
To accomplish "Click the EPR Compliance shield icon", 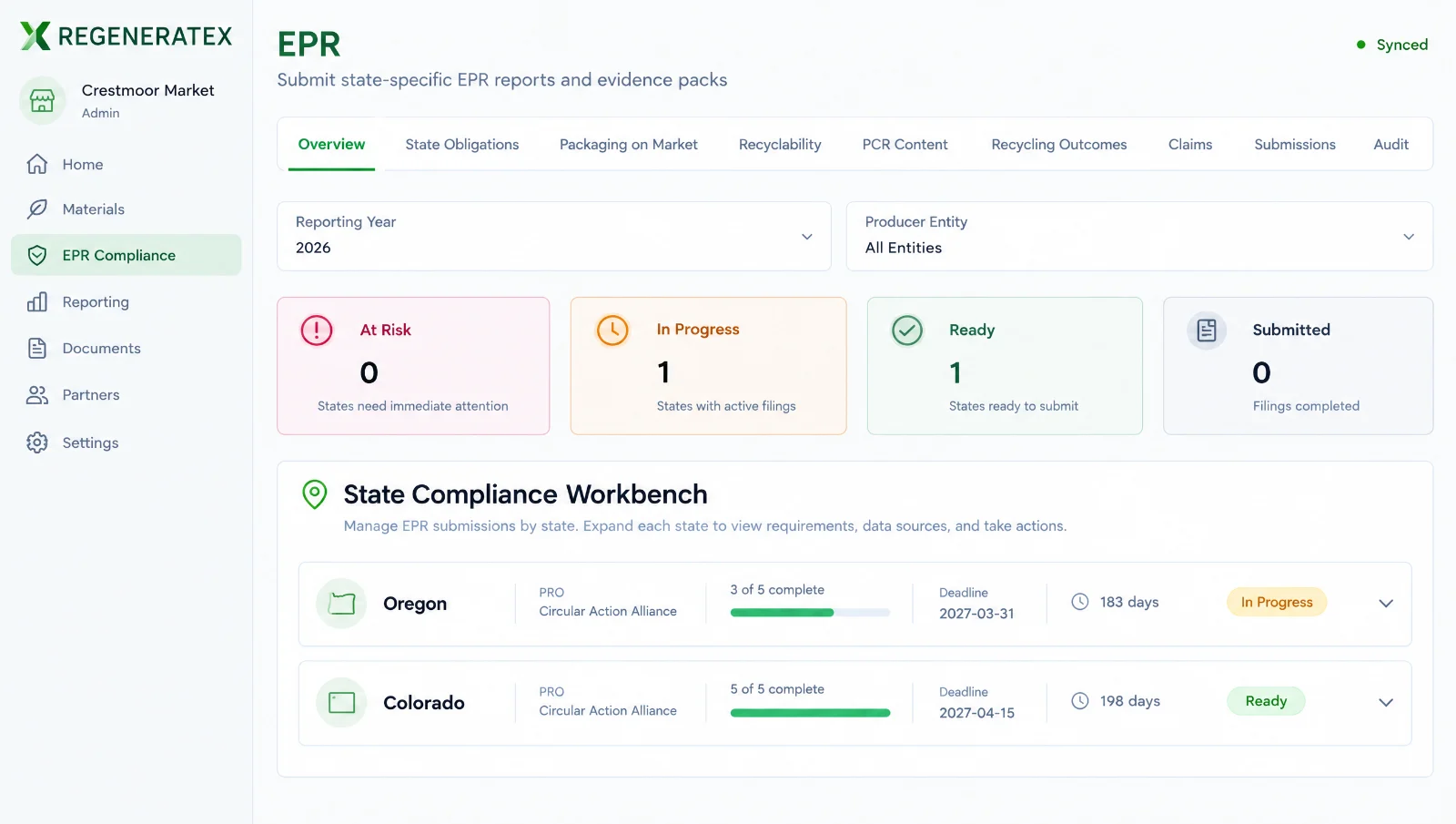I will [x=37, y=255].
